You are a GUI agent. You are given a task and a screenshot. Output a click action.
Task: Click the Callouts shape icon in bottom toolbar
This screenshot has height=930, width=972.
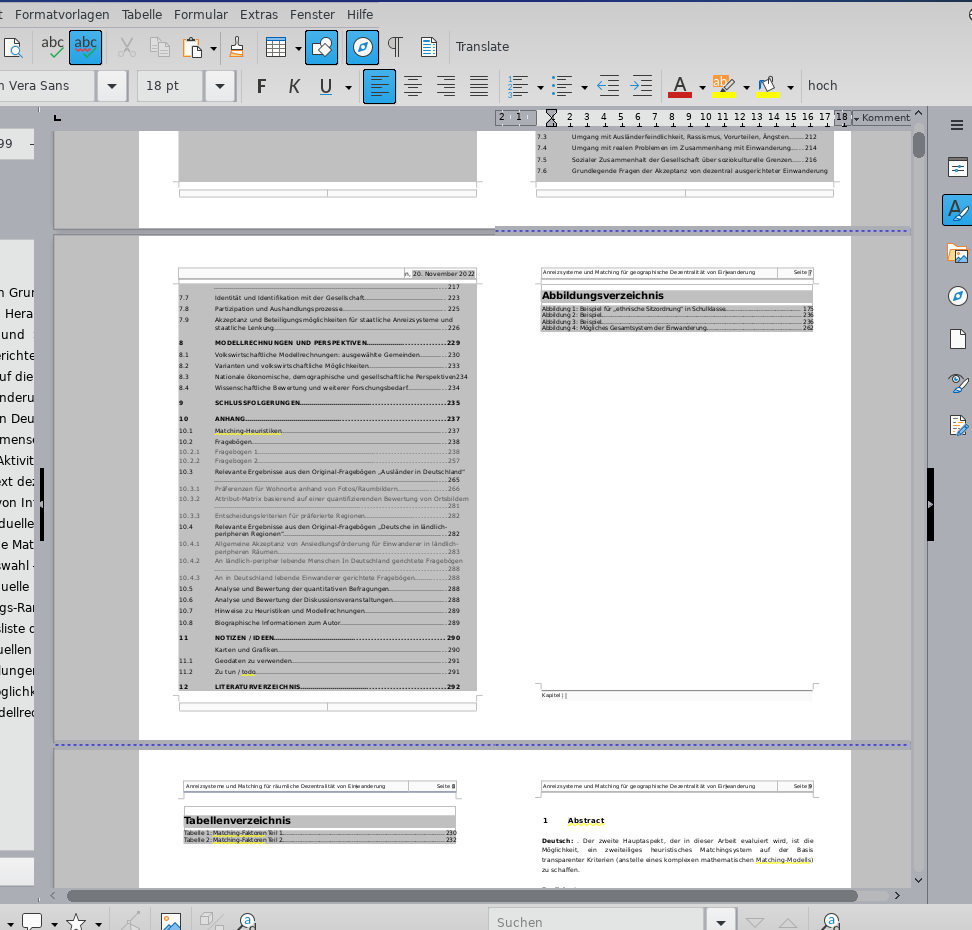point(32,921)
